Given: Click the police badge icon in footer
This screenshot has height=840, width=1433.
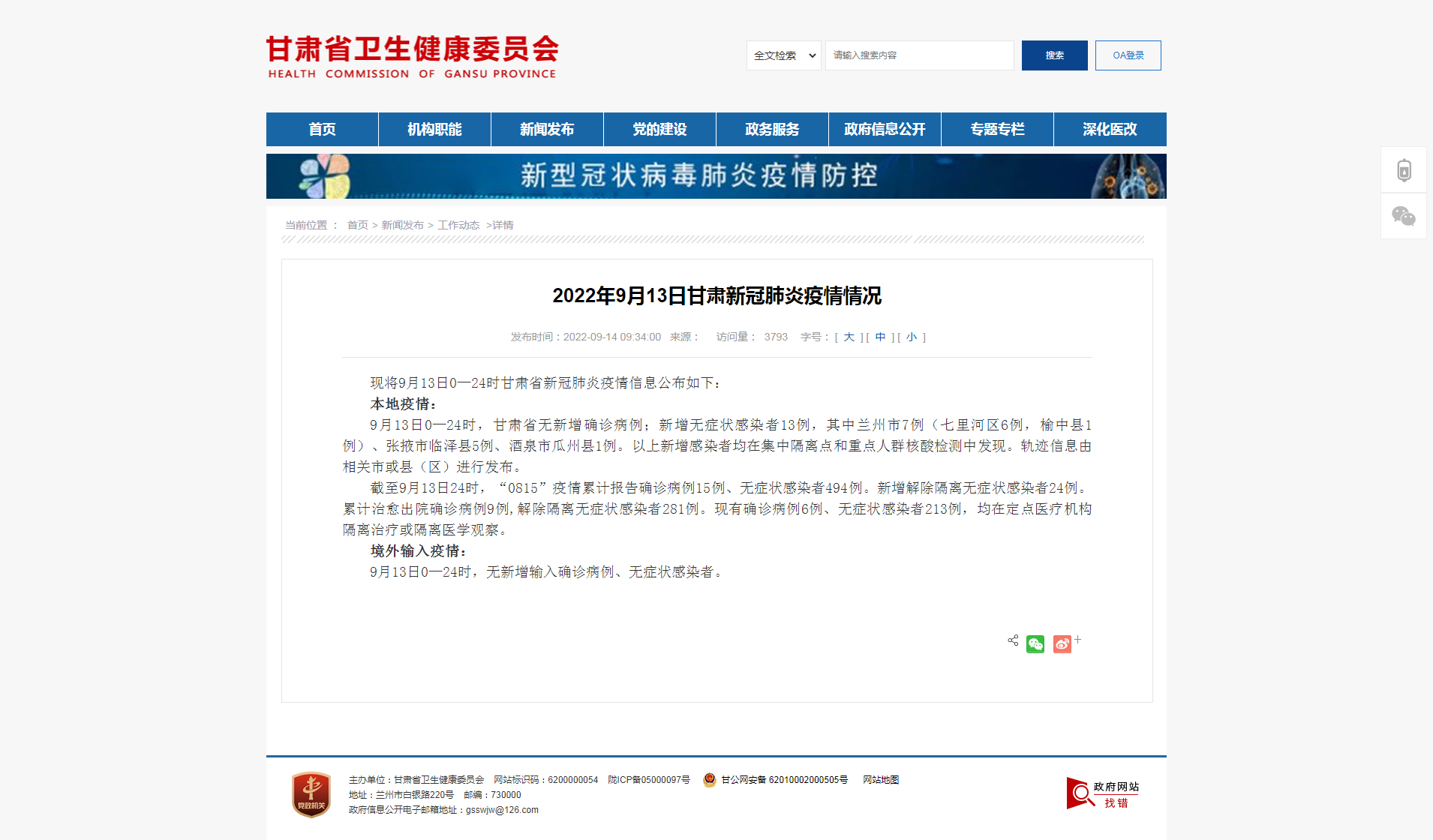Looking at the screenshot, I should [709, 780].
